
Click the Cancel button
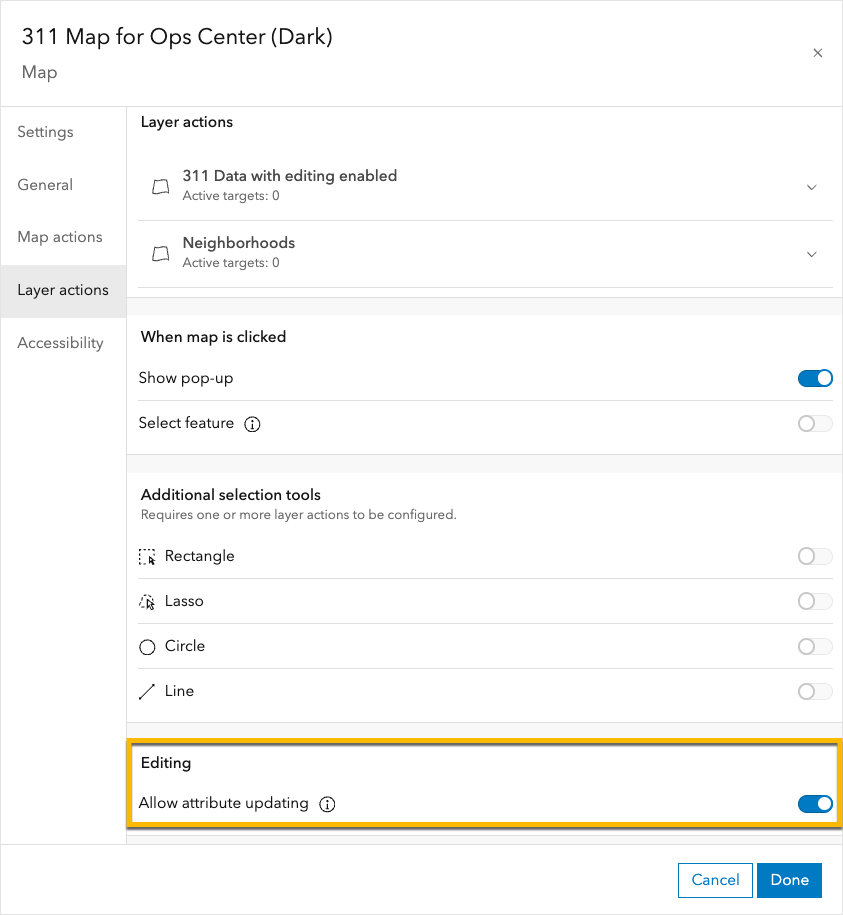click(x=715, y=880)
